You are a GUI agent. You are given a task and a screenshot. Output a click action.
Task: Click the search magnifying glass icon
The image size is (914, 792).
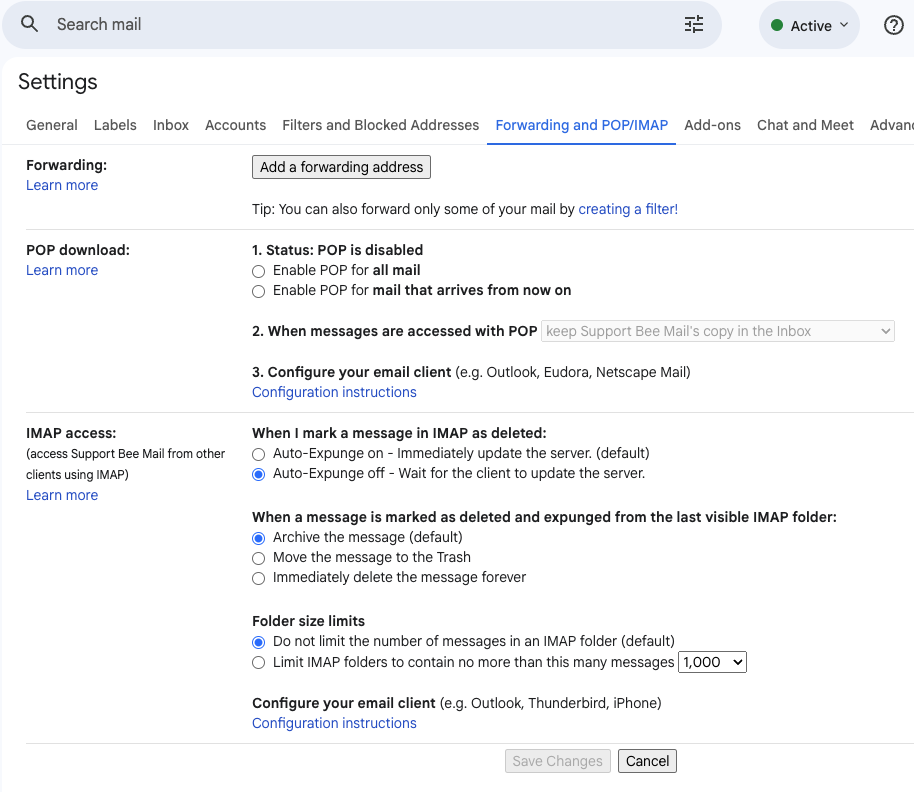coord(29,24)
